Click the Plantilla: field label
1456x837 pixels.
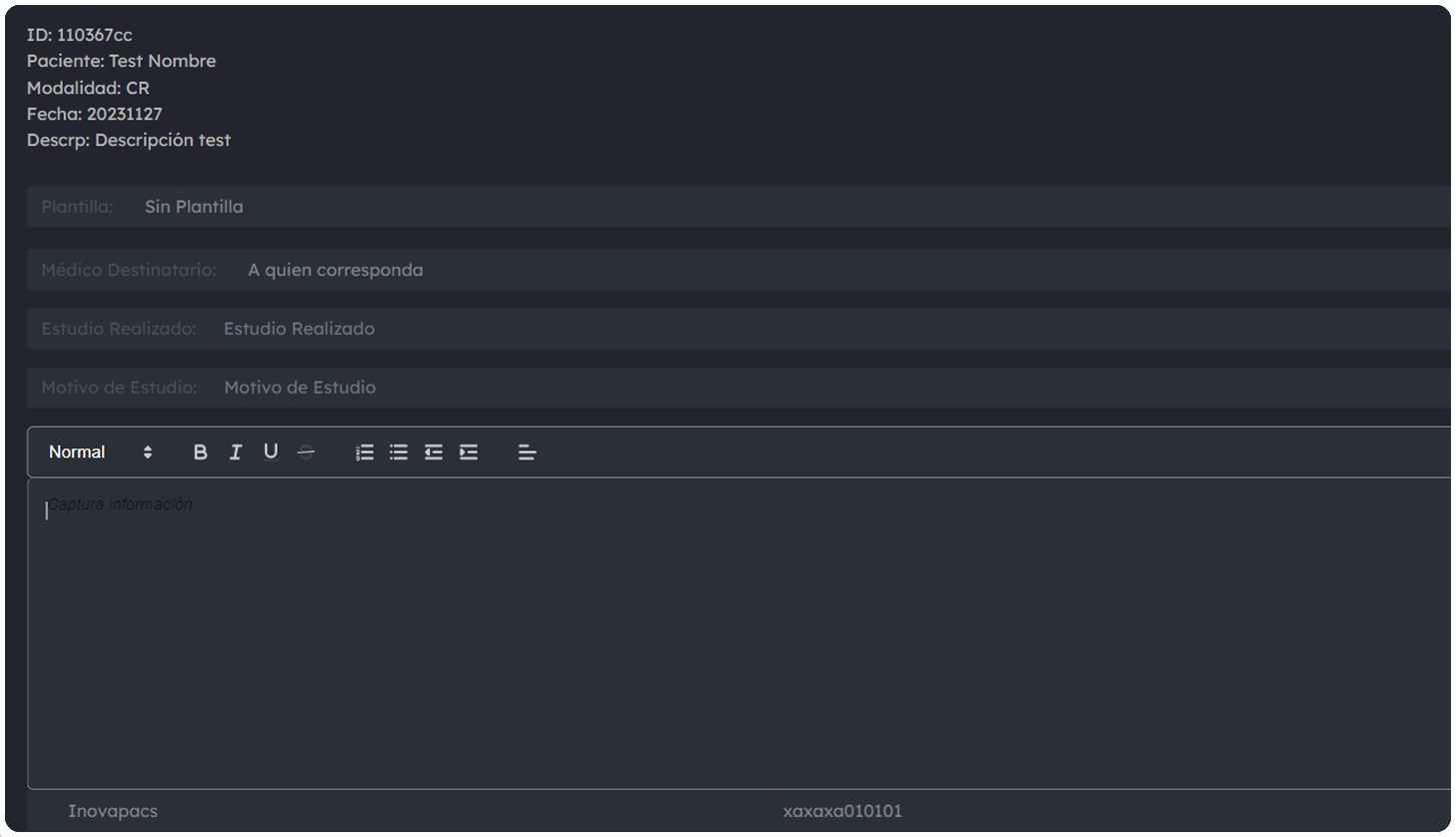tap(77, 207)
